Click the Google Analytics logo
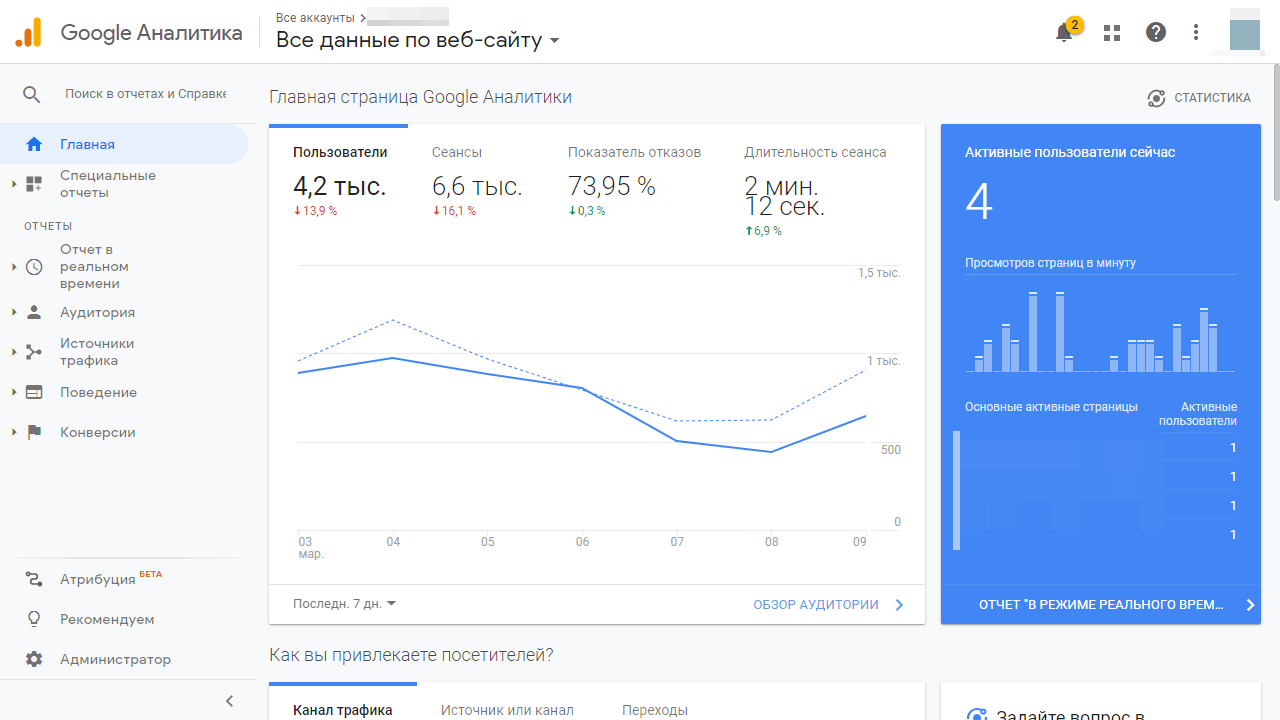Image resolution: width=1280 pixels, height=720 pixels. point(28,33)
